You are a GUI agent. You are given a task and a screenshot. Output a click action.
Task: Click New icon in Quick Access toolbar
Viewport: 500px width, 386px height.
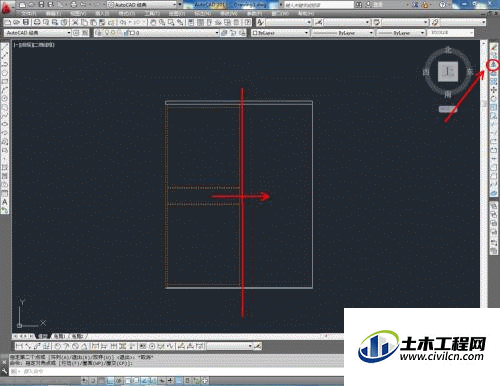(x=22, y=5)
